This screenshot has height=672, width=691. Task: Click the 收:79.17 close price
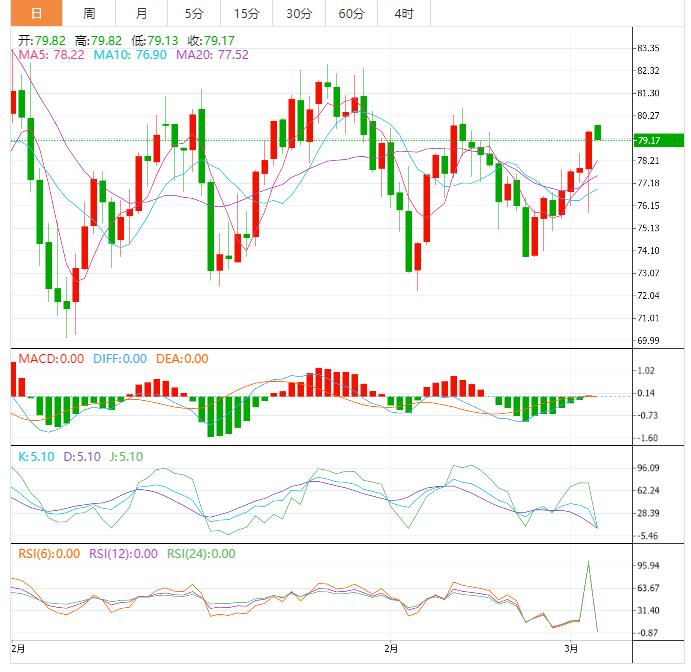pyautogui.click(x=211, y=41)
